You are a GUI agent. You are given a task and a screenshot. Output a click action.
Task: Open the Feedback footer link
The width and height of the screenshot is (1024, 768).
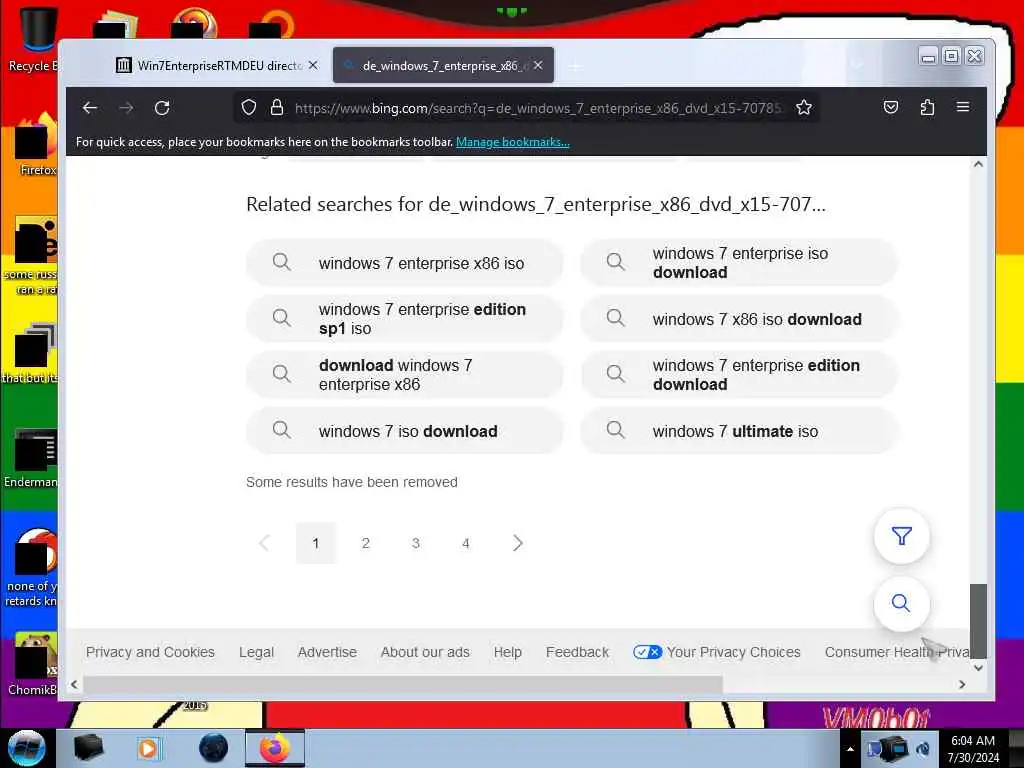point(577,652)
